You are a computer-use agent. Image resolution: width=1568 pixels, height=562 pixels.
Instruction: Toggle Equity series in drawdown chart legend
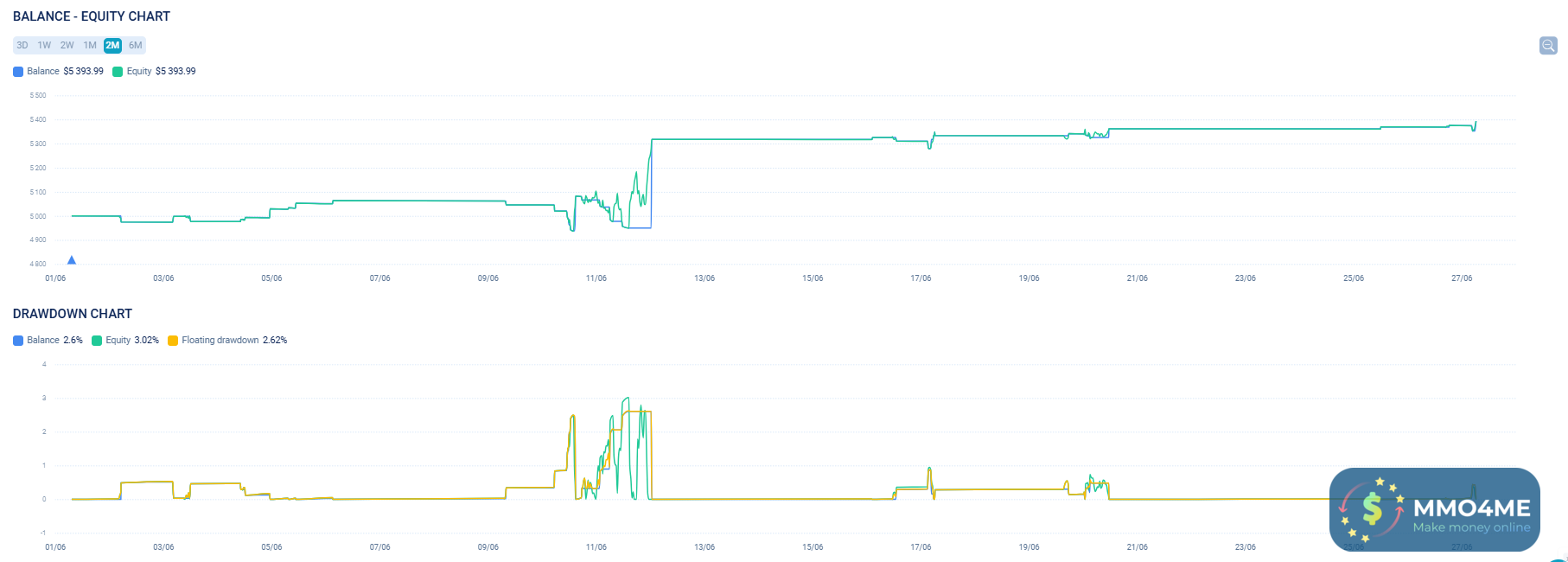click(x=97, y=341)
